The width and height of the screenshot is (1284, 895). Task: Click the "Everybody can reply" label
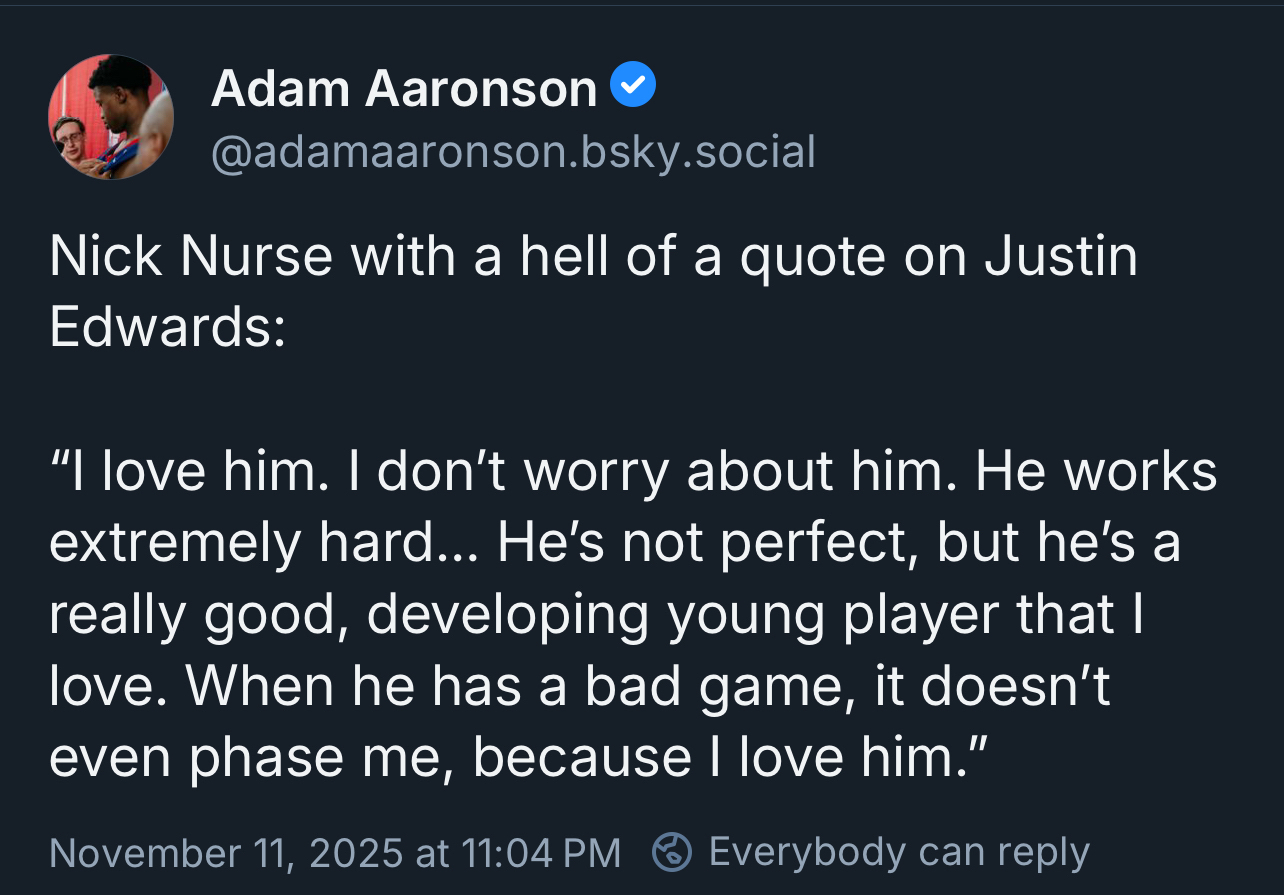click(x=898, y=852)
